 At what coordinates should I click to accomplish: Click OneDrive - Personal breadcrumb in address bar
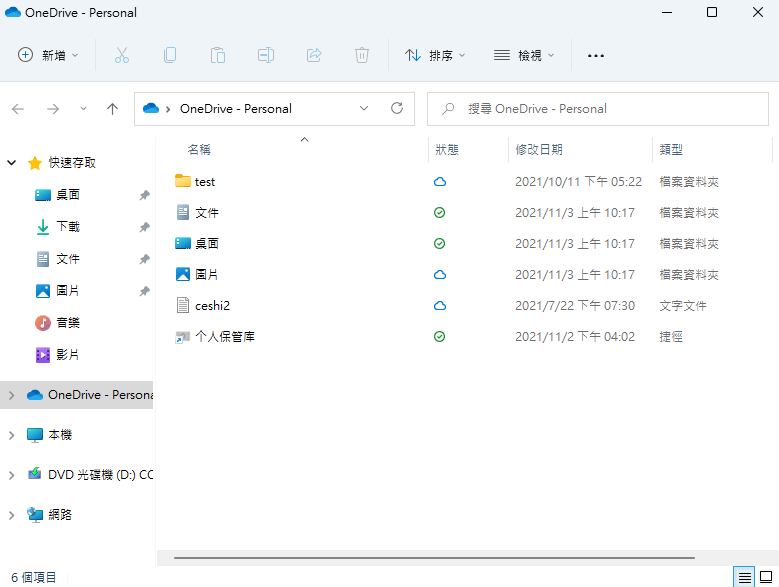pos(235,108)
